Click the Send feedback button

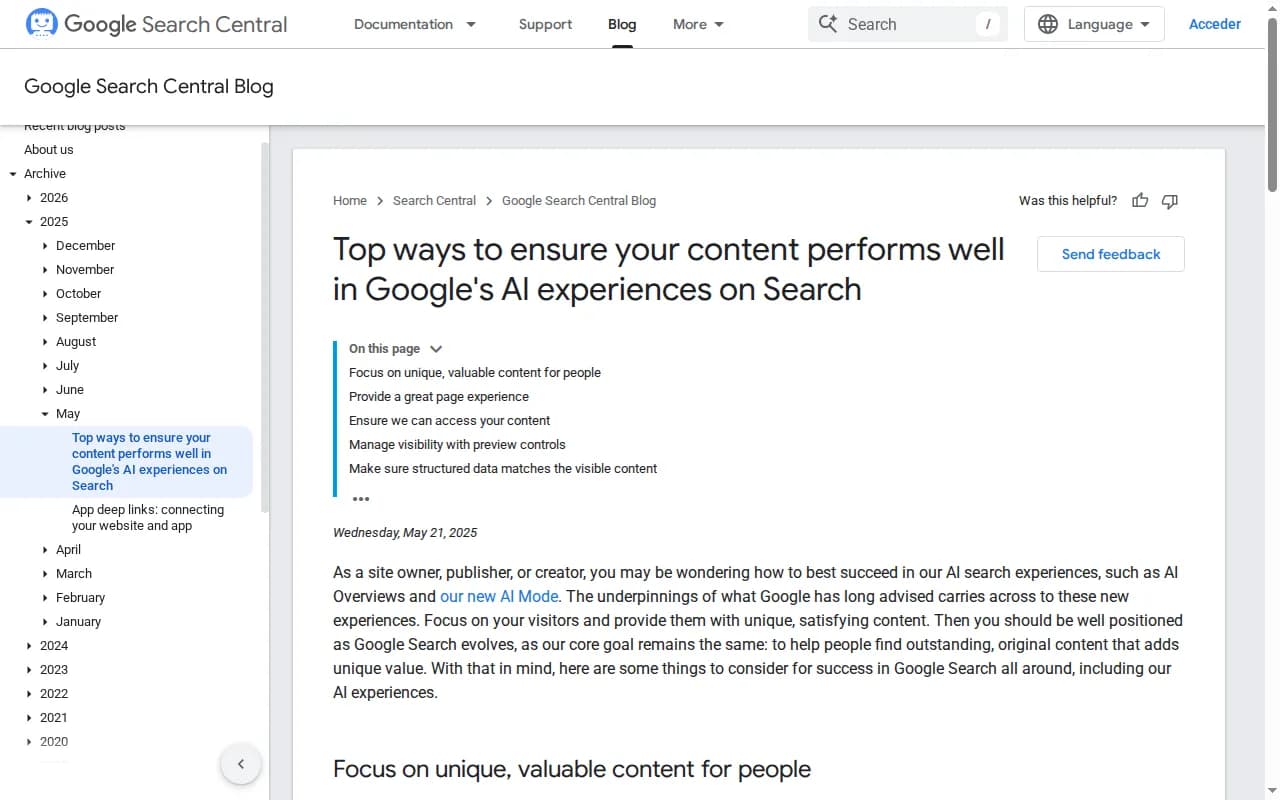coord(1110,254)
